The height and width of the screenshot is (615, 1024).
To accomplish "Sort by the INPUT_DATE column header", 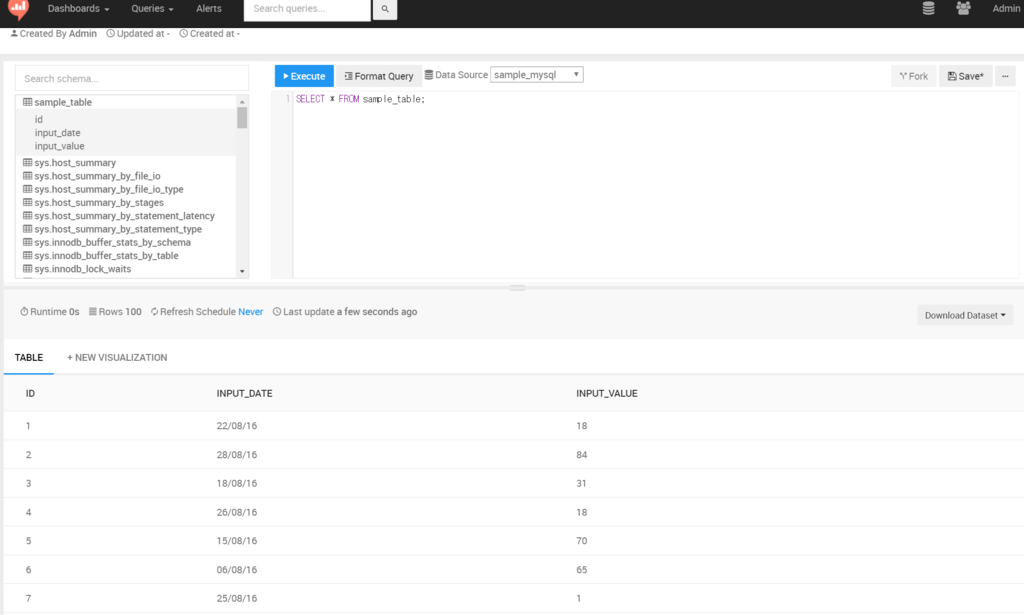I will point(244,393).
